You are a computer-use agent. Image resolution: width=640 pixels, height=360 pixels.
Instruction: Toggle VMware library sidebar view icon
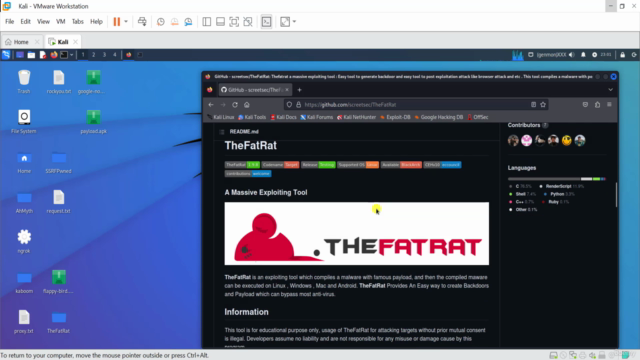pos(207,22)
